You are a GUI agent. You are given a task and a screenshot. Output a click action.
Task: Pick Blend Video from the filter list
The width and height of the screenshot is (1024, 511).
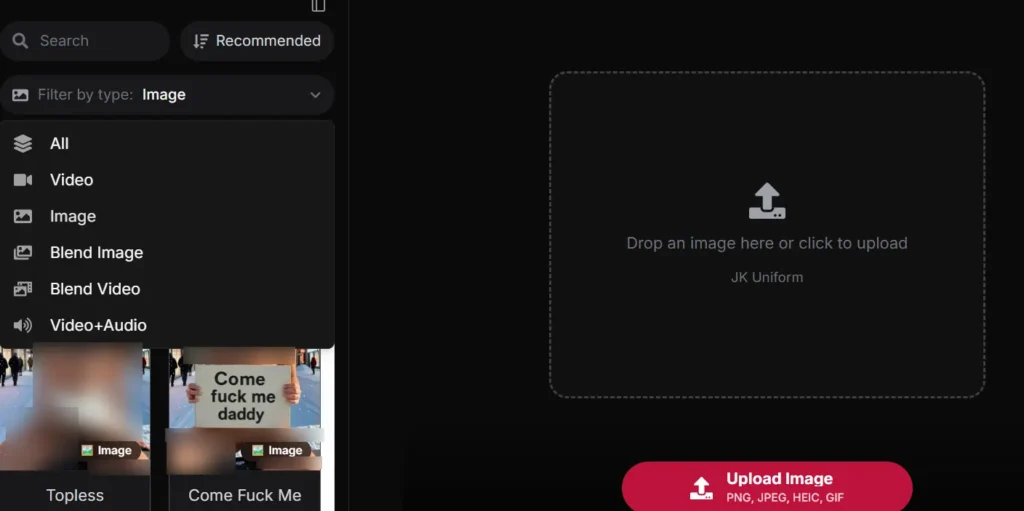coord(167,289)
